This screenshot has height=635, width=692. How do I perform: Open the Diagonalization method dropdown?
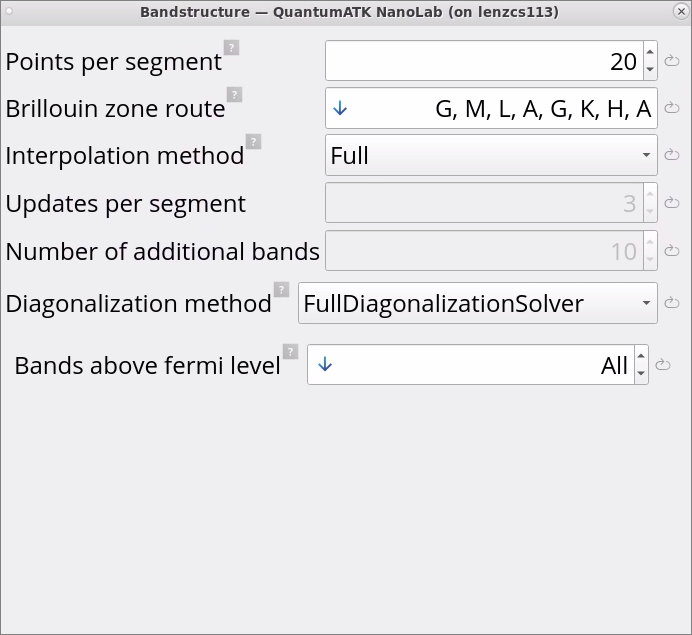click(477, 303)
